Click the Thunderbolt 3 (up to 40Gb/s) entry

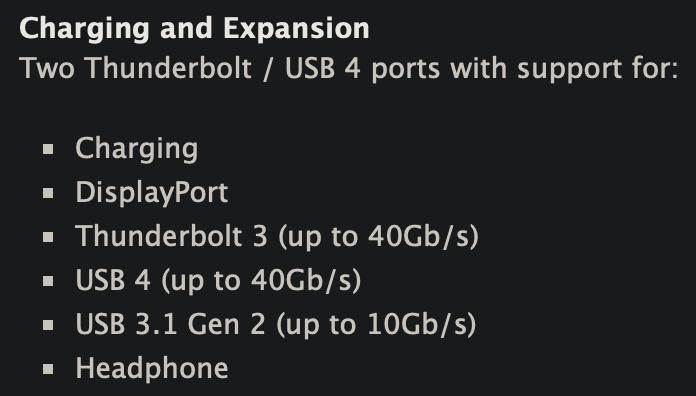[x=277, y=236]
